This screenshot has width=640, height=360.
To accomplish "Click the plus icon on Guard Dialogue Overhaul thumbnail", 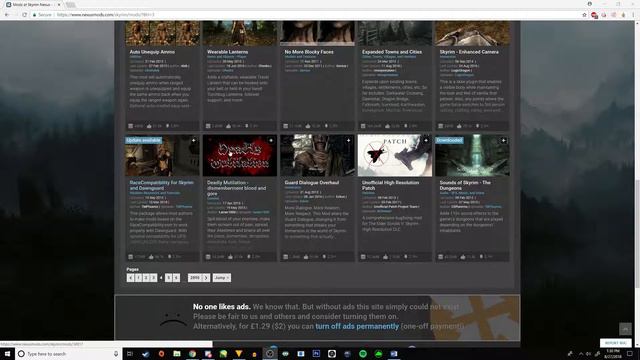I will (x=348, y=140).
